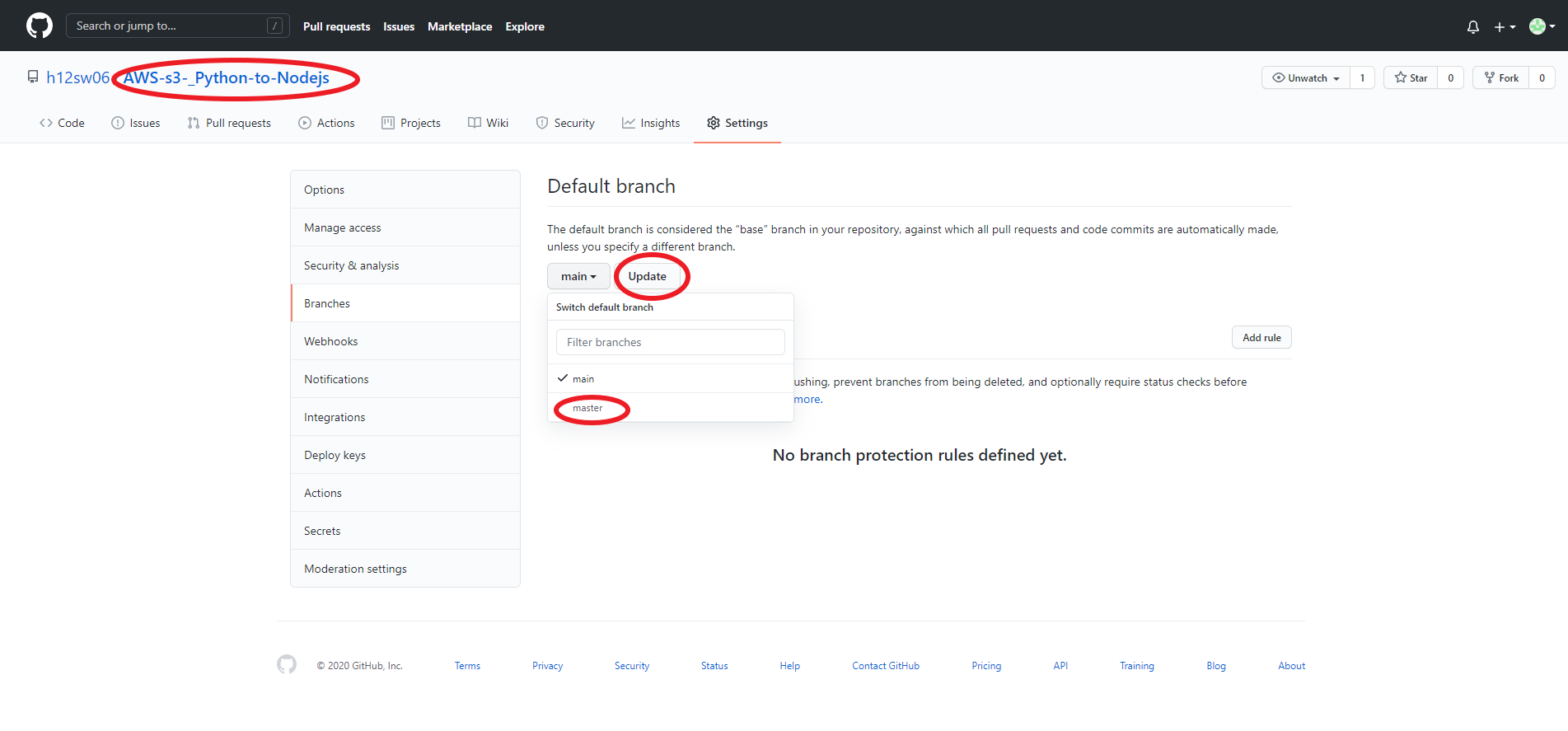Open the Contact GitHub footer link
This screenshot has width=1568, height=731.
886,666
